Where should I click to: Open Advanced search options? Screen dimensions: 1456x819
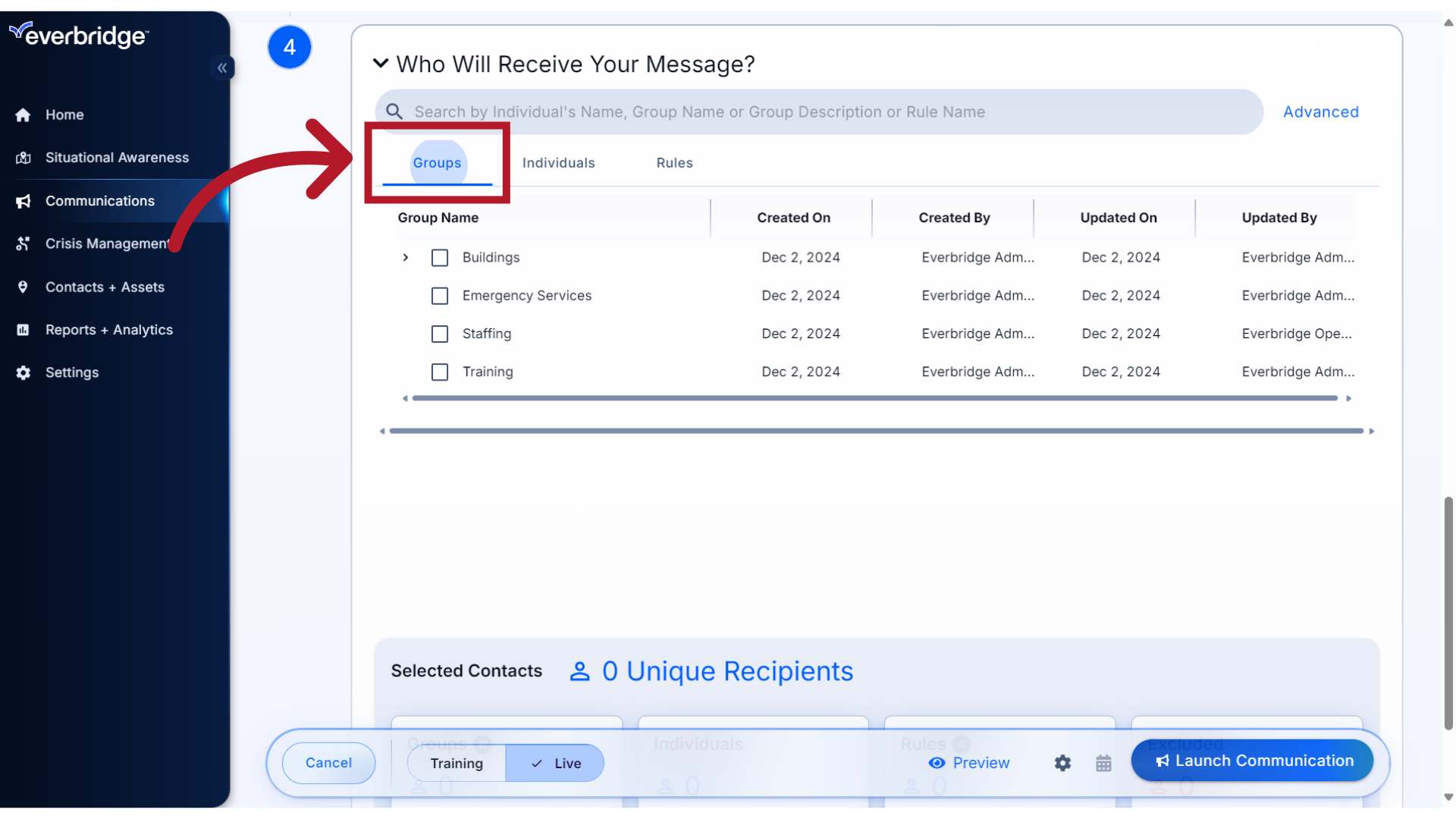[x=1320, y=111]
